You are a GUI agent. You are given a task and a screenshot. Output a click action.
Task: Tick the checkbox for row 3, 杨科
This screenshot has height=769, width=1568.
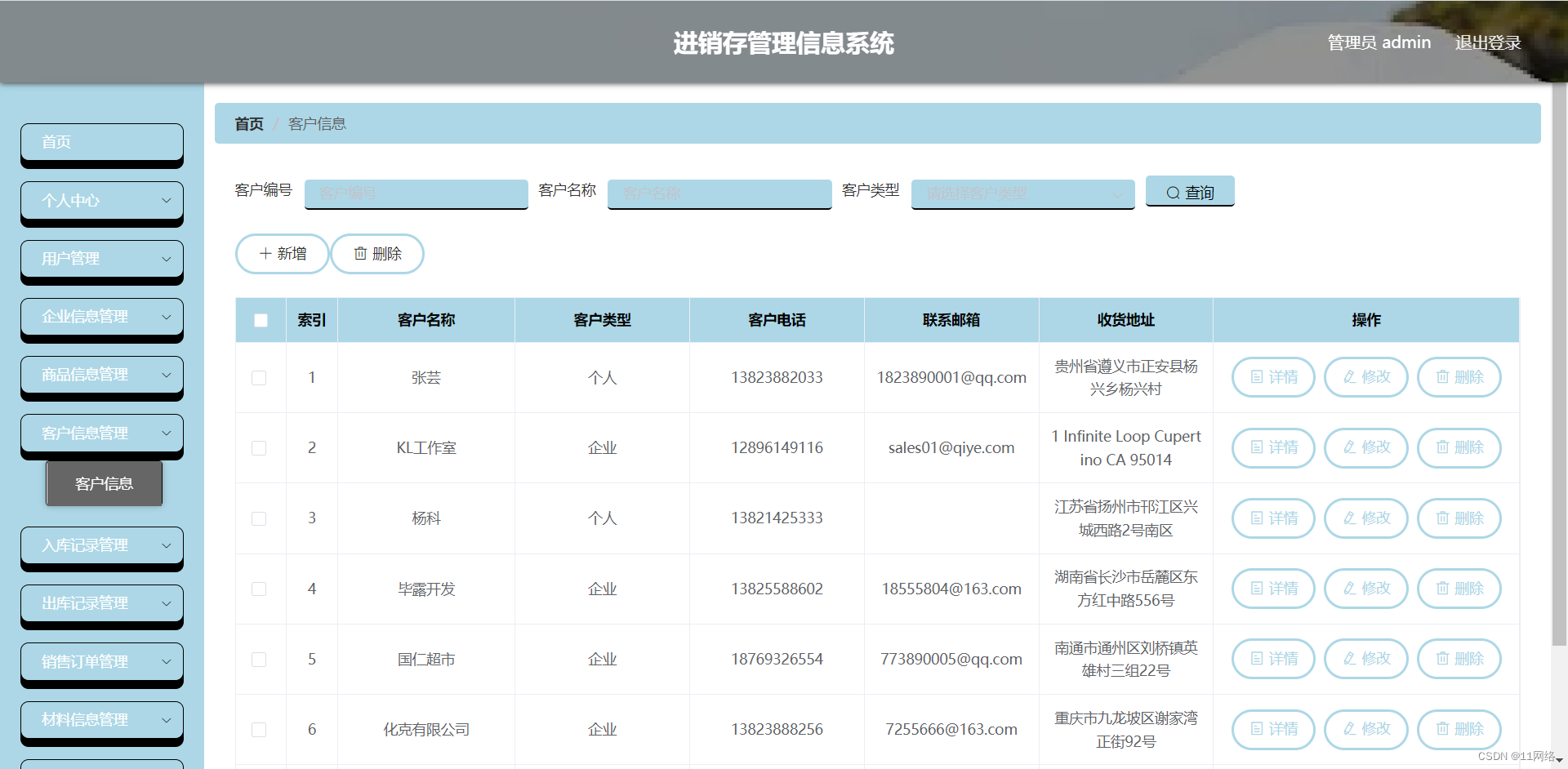[259, 518]
